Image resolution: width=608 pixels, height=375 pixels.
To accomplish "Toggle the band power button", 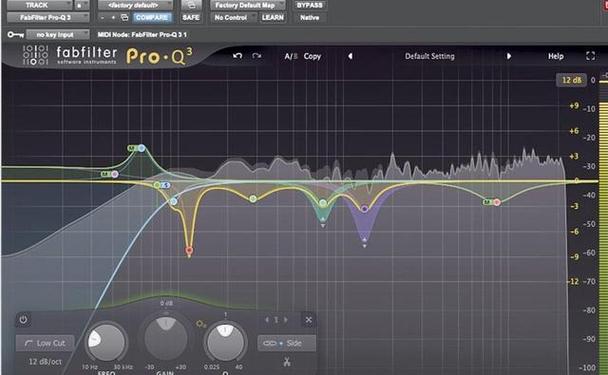I will (23, 320).
